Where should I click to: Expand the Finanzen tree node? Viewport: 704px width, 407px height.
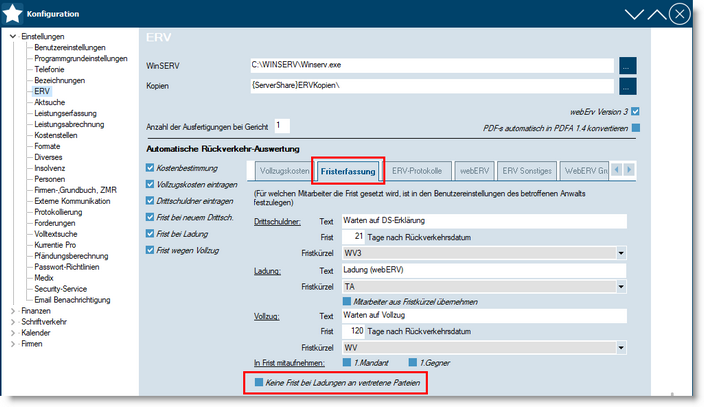point(13,311)
